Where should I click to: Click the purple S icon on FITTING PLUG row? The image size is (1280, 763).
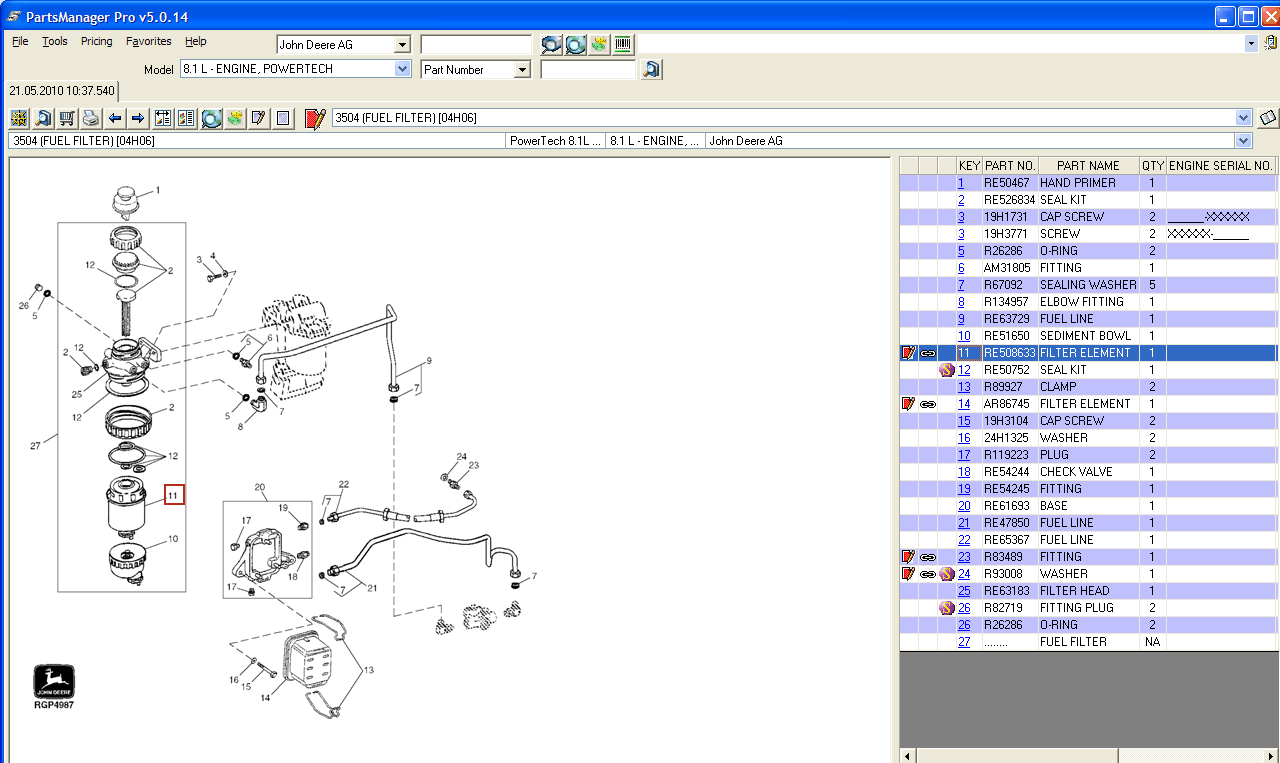947,608
